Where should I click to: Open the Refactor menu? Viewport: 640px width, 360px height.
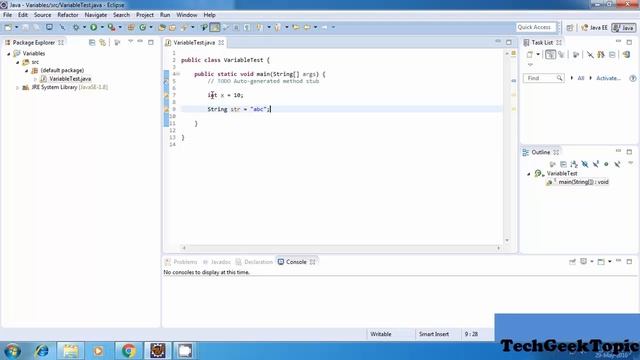pyautogui.click(x=68, y=15)
